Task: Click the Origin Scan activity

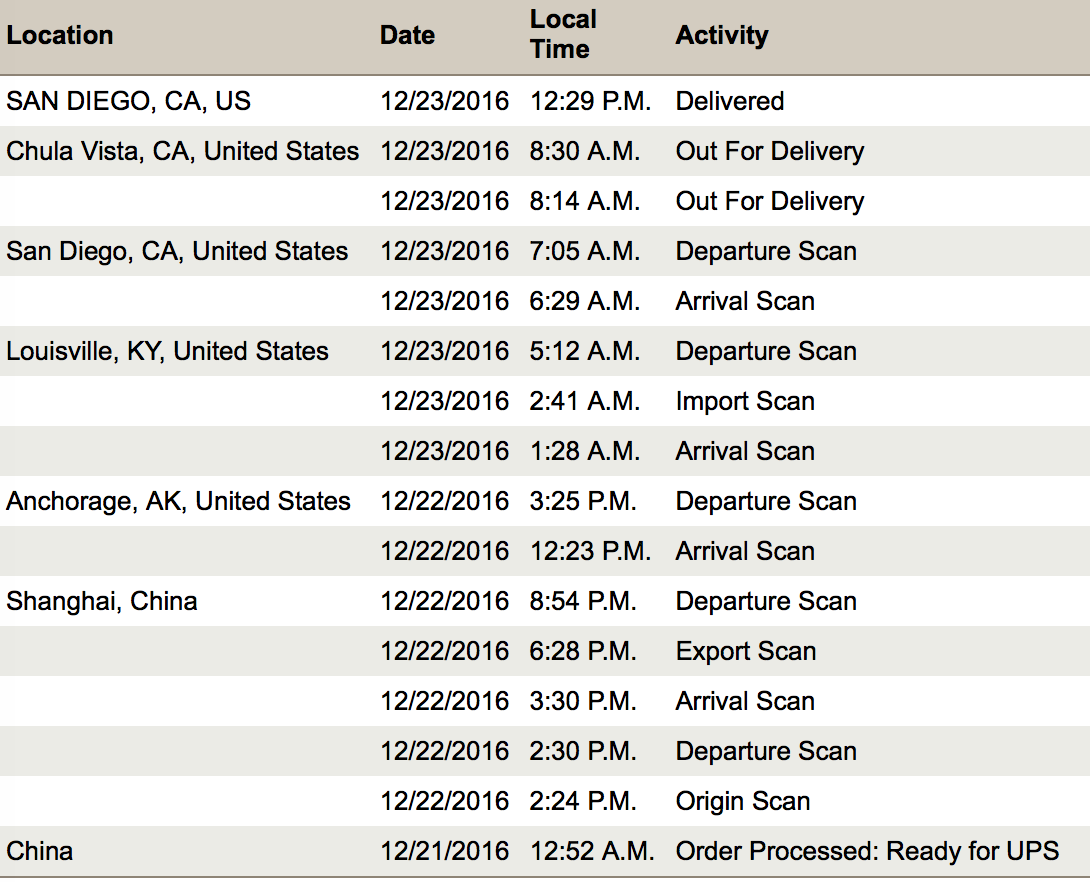Action: tap(743, 801)
